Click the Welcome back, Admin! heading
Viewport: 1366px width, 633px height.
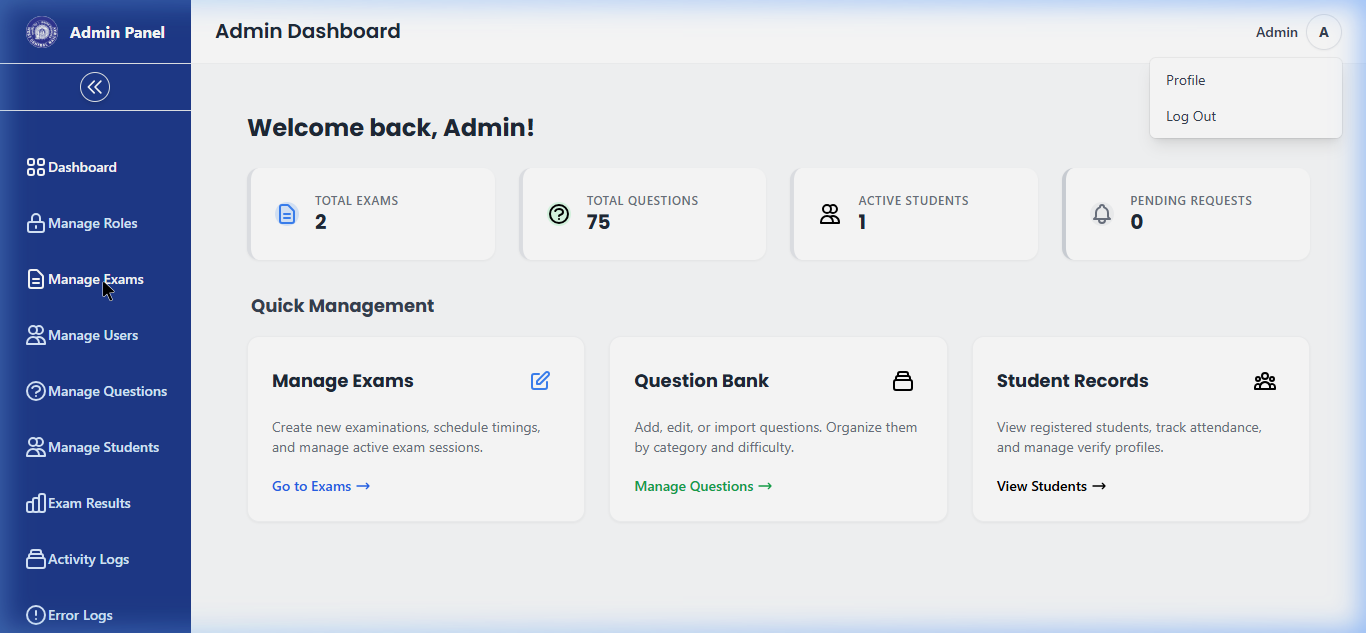391,128
